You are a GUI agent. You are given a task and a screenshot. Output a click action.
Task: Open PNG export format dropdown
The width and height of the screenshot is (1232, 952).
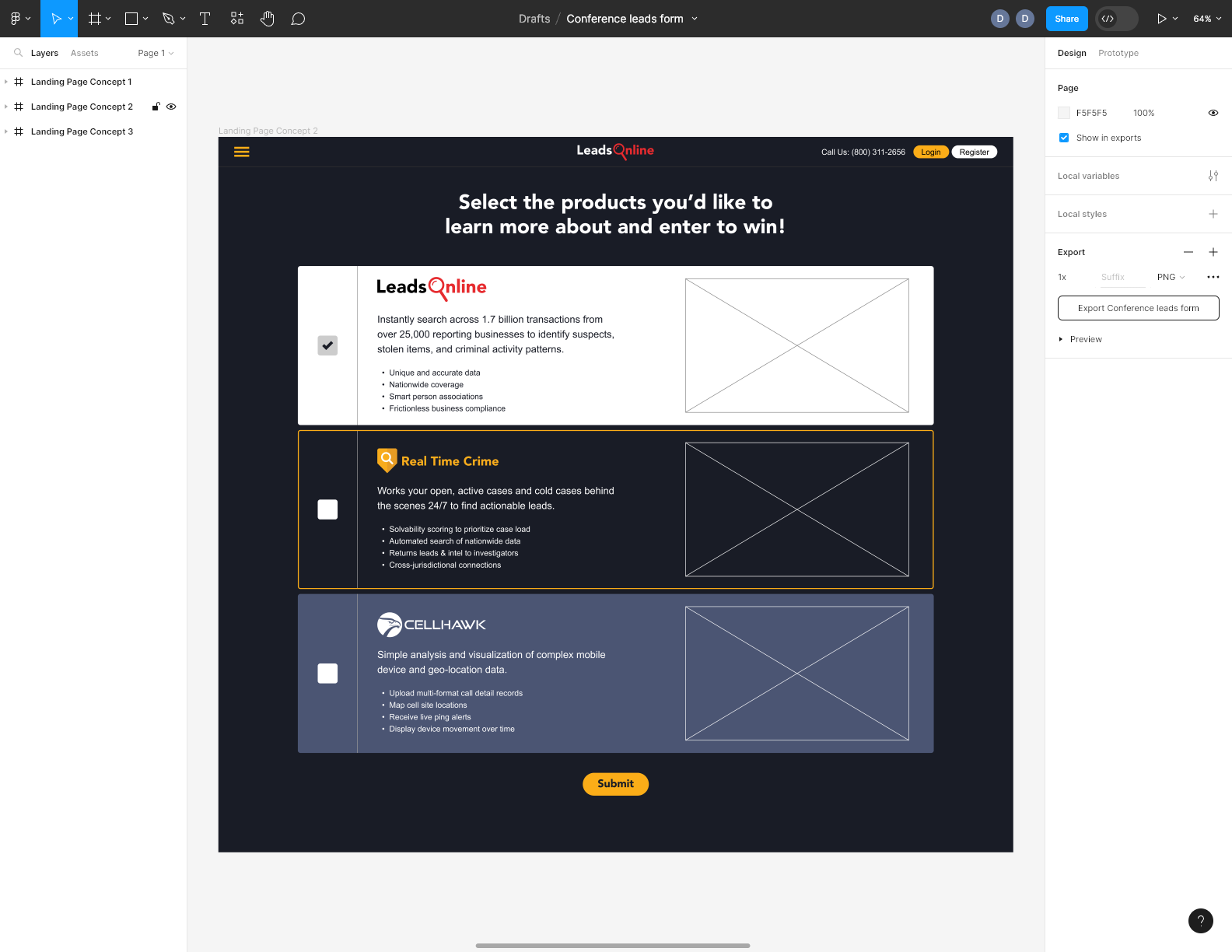(x=1171, y=277)
